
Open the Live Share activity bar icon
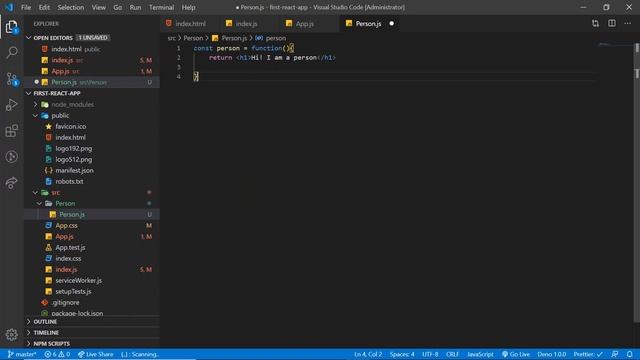click(11, 183)
